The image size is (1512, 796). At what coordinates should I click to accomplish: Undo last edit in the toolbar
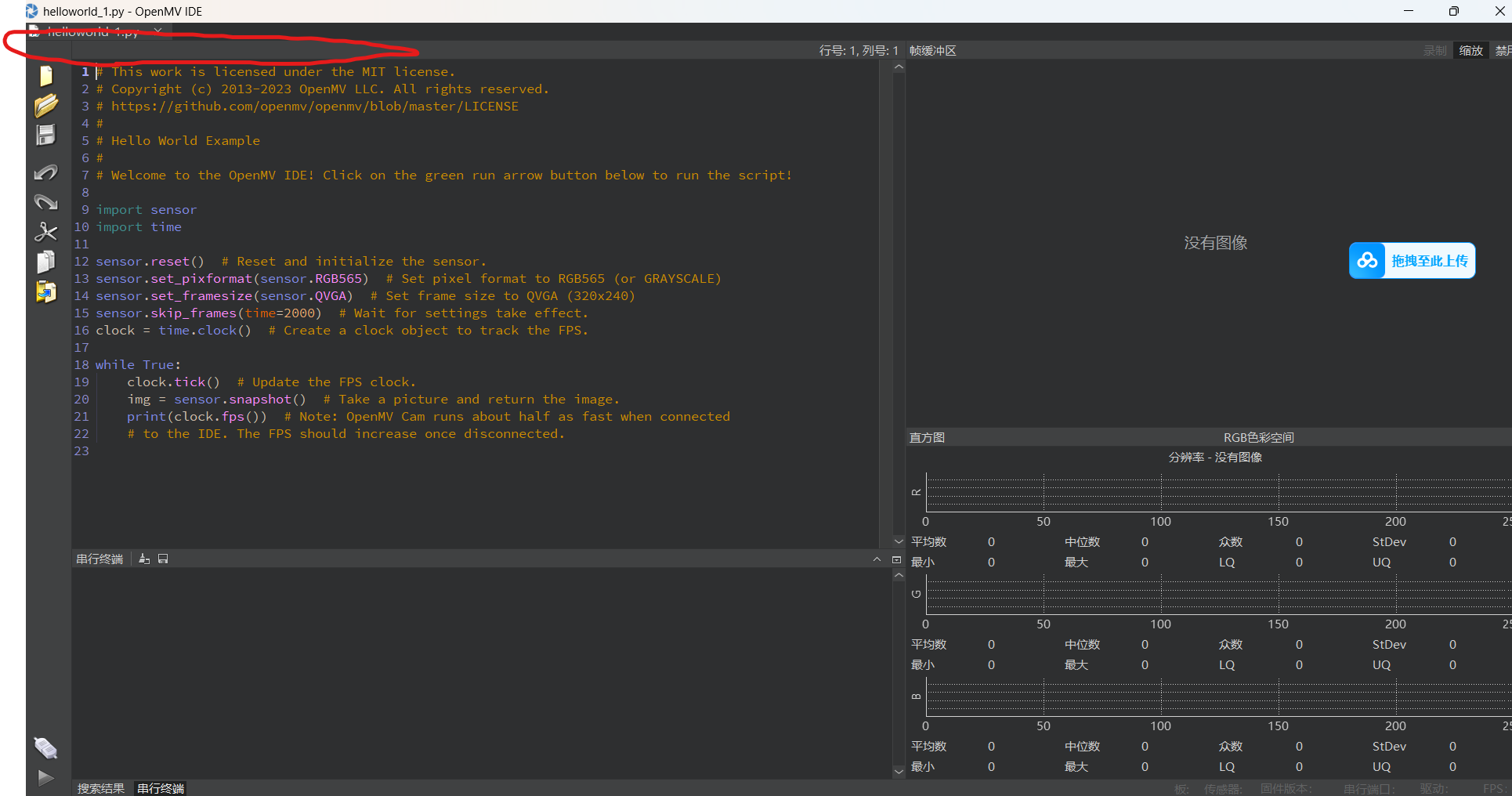tap(46, 172)
